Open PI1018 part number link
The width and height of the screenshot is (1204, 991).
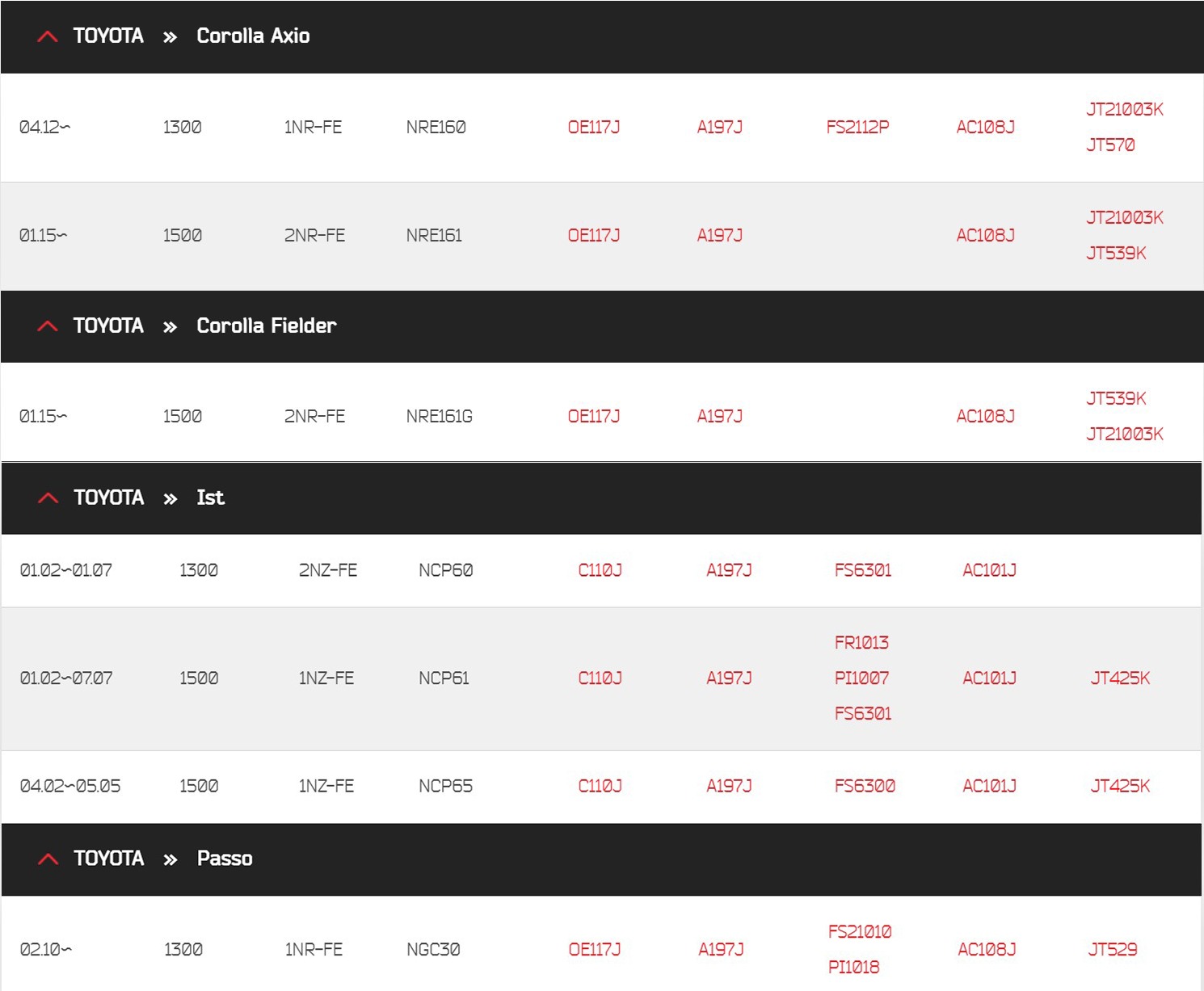pyautogui.click(x=853, y=968)
